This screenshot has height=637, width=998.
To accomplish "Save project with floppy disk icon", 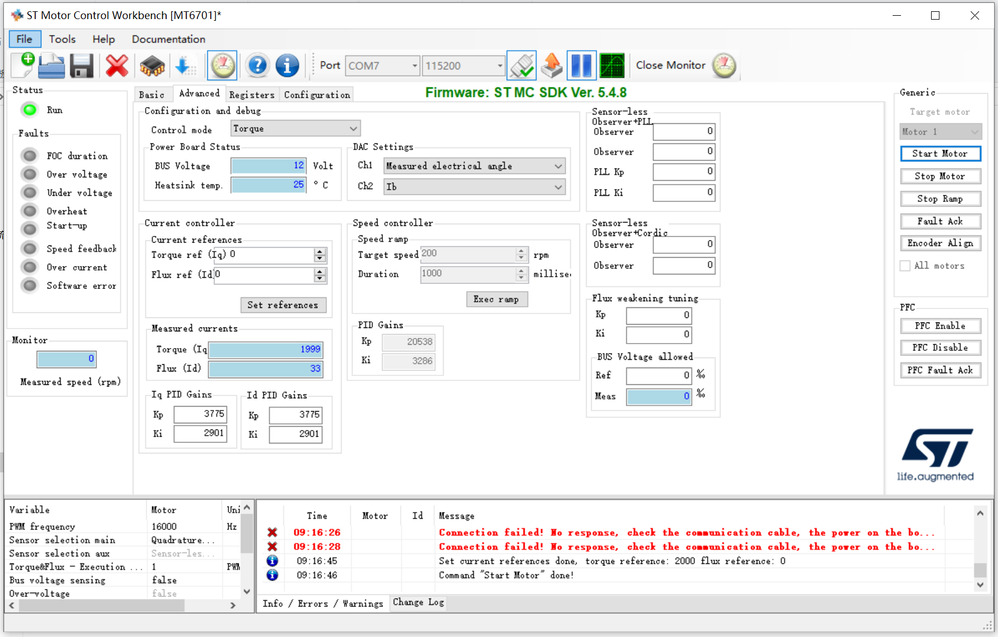I will tap(81, 66).
